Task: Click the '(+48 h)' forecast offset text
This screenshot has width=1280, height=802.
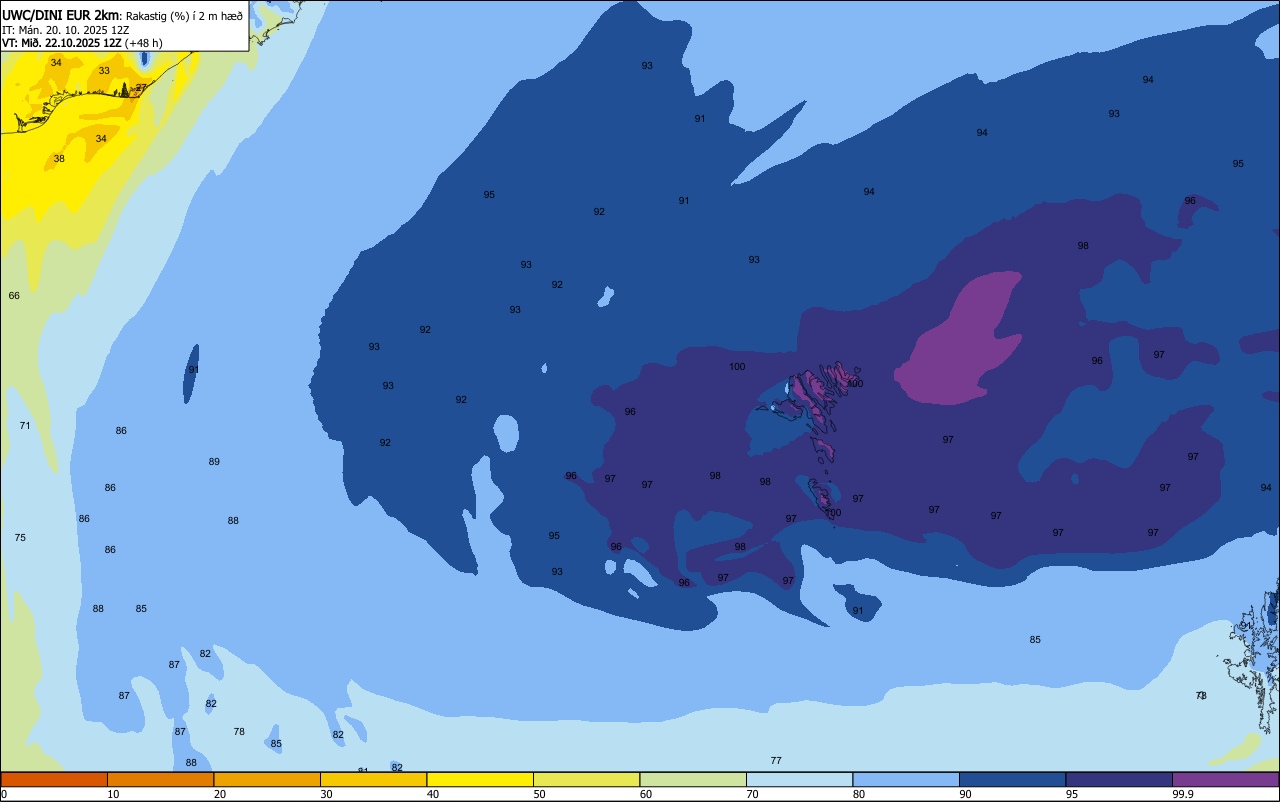Action: tap(144, 43)
